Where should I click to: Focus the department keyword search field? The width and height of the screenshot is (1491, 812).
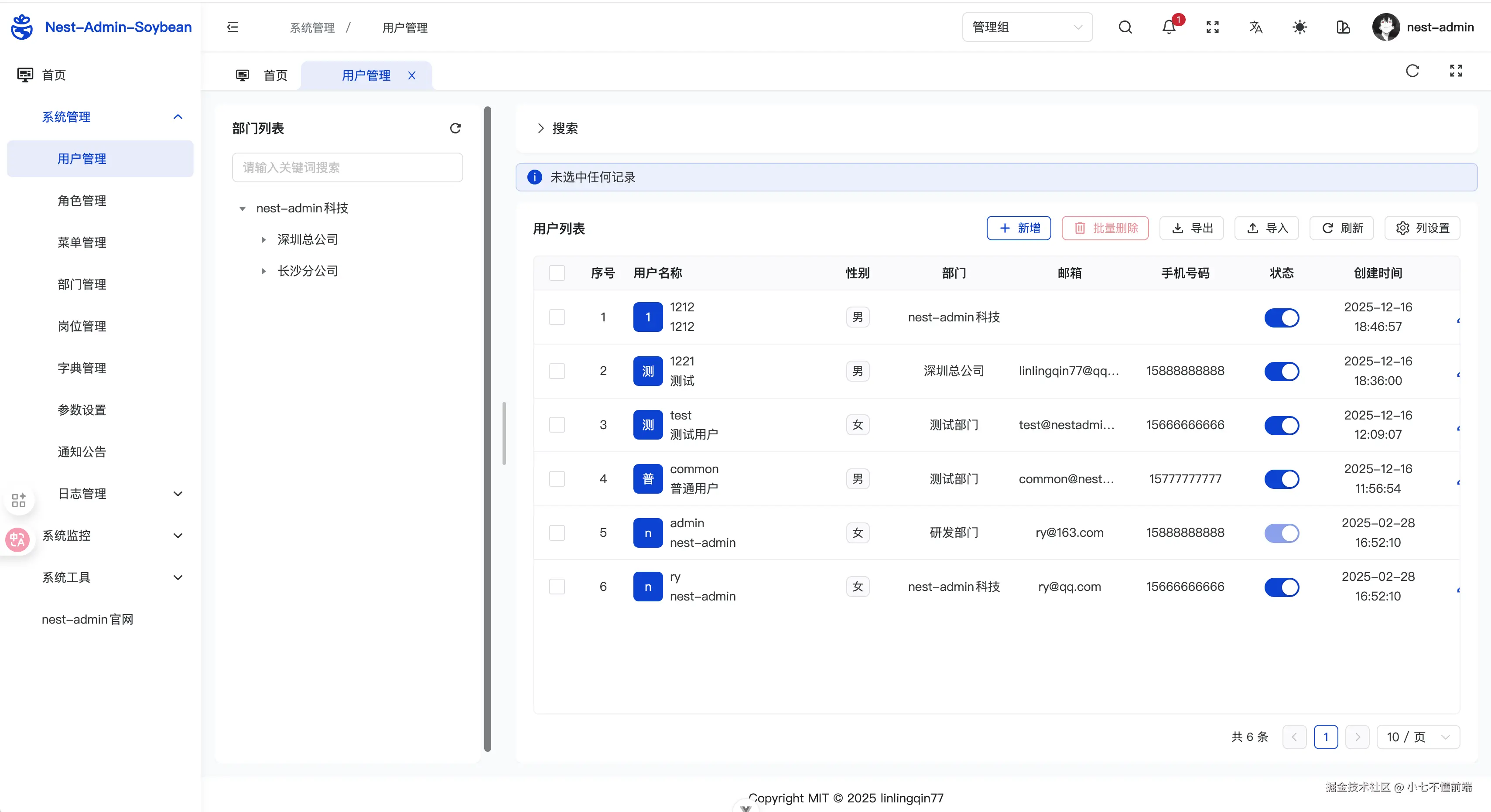[x=347, y=167]
